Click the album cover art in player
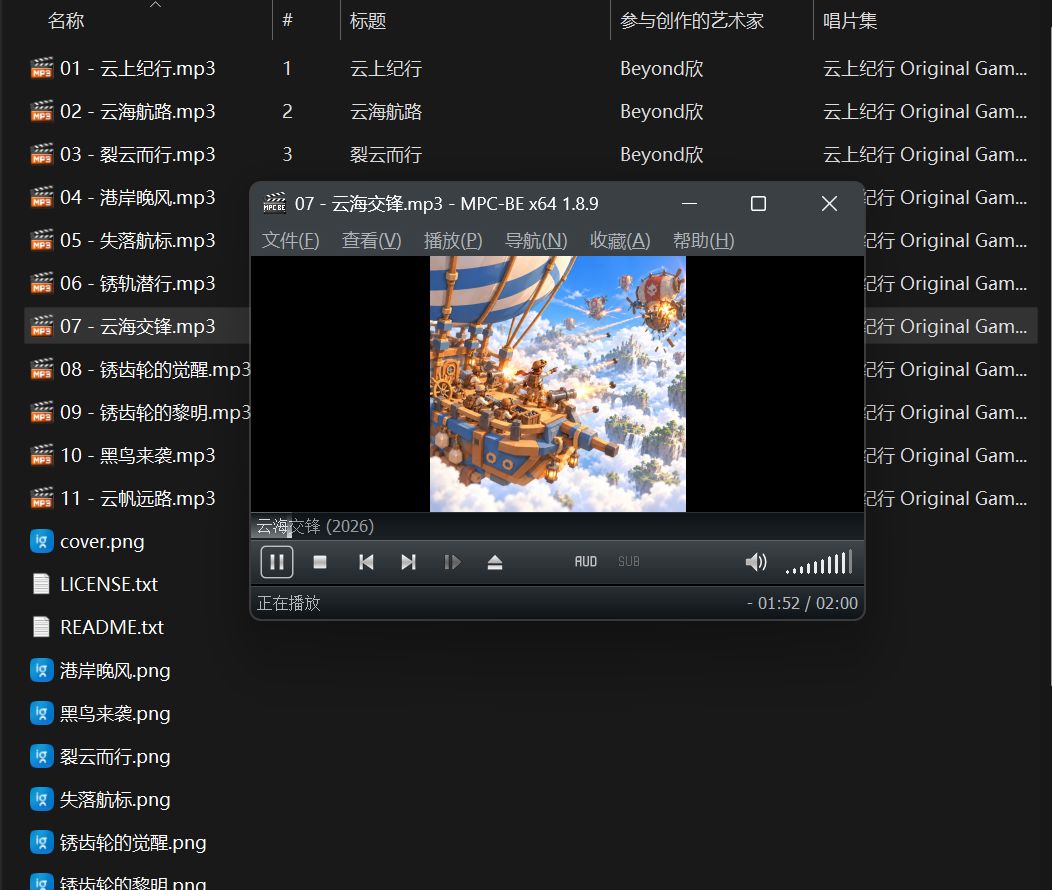The image size is (1052, 890). pos(558,384)
